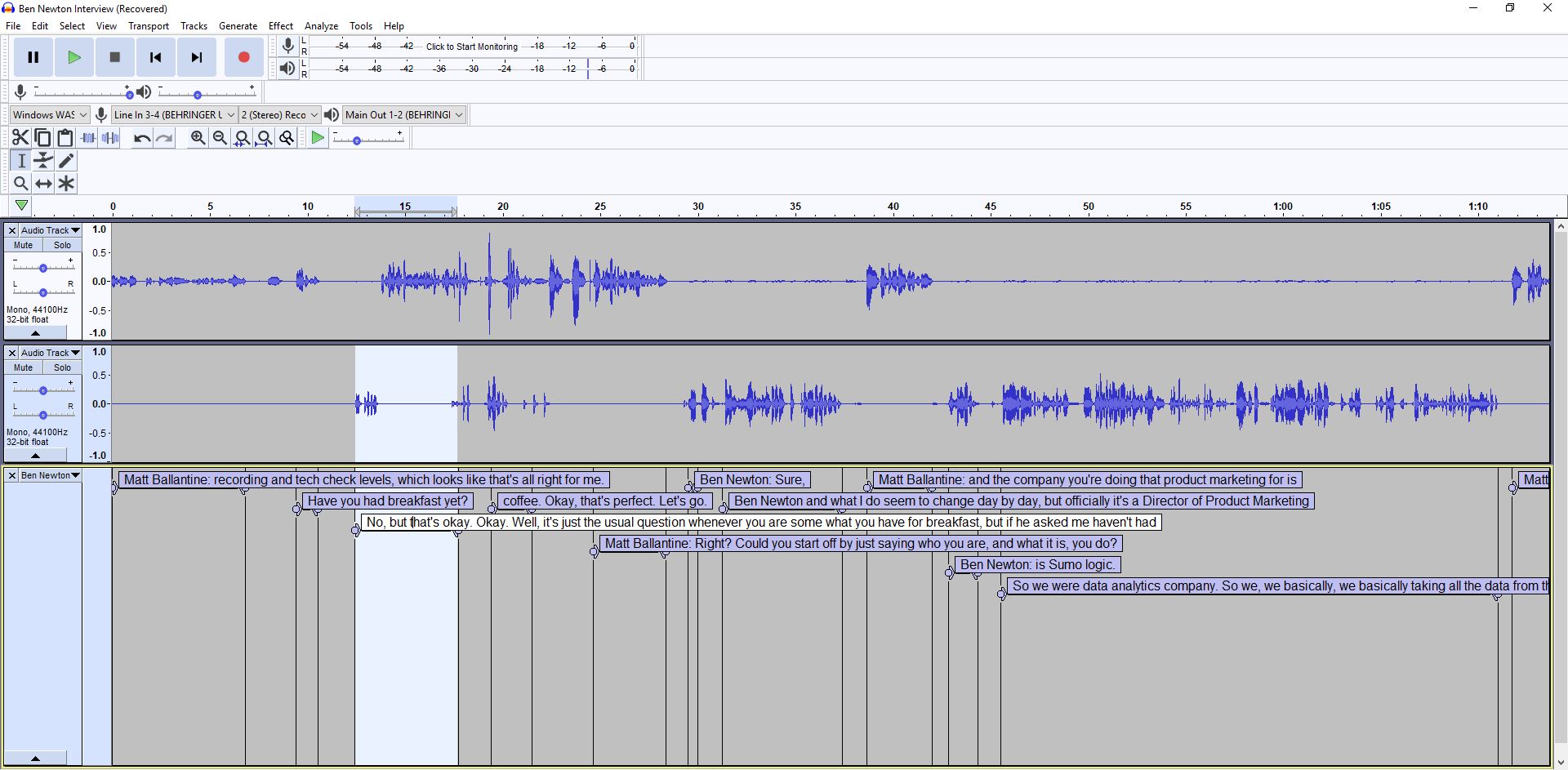Select the Envelope tool
The width and height of the screenshot is (1568, 770).
[x=42, y=161]
